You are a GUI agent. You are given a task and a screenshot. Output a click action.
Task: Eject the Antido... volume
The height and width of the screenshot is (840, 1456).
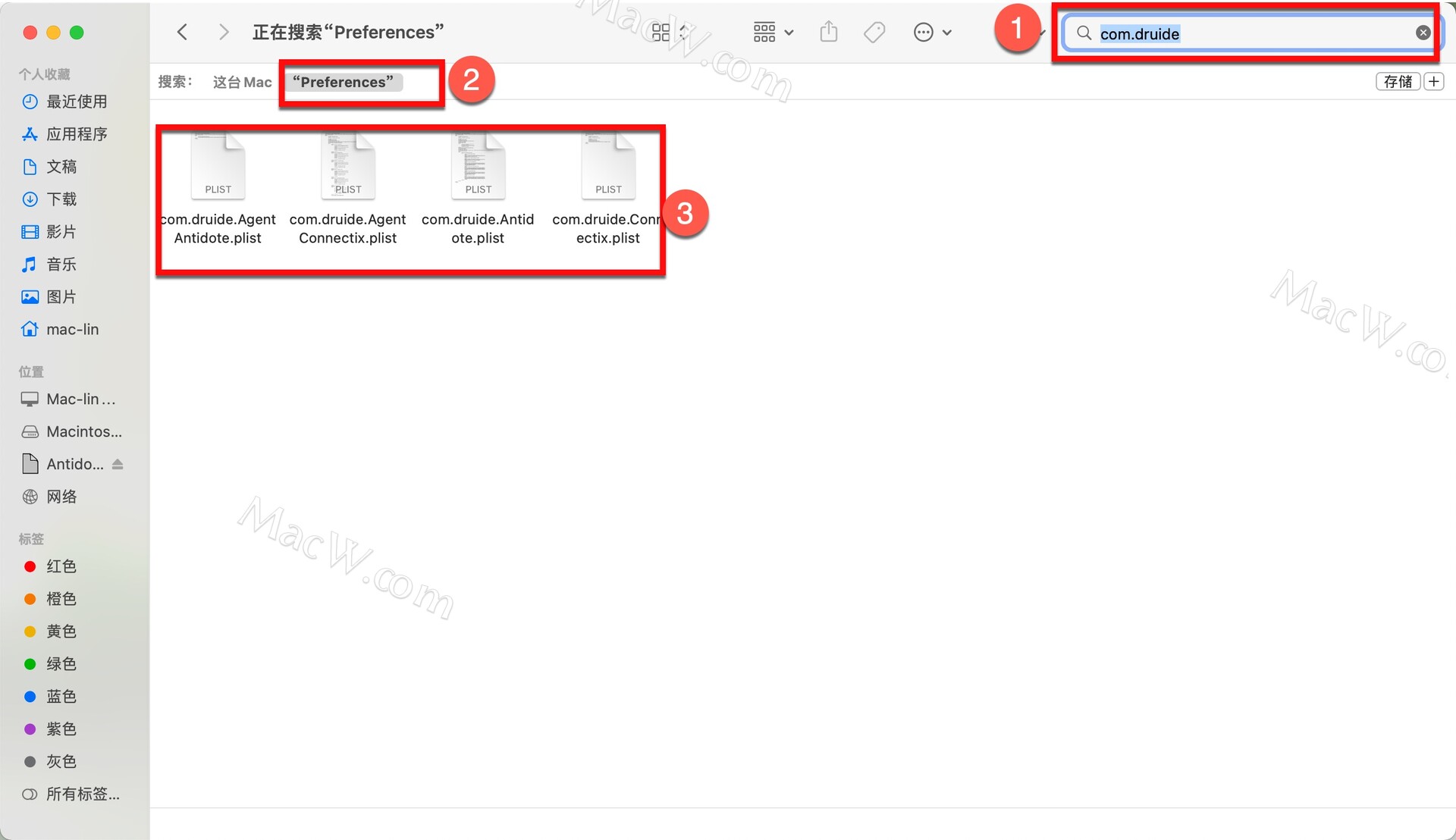(118, 464)
